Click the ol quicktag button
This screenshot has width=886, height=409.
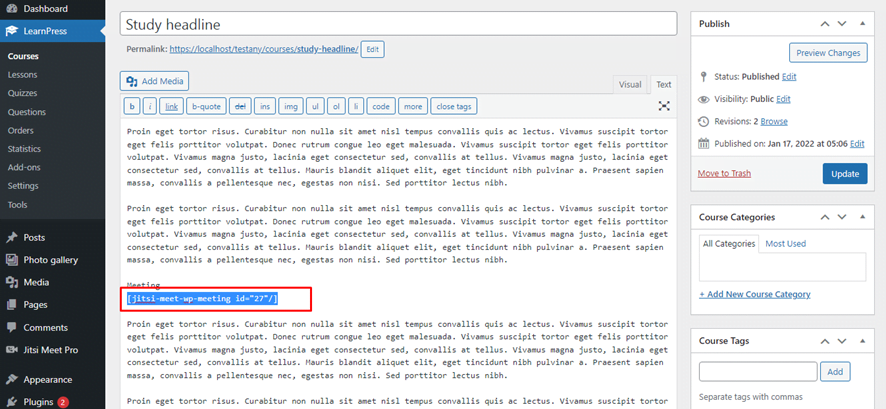click(336, 106)
